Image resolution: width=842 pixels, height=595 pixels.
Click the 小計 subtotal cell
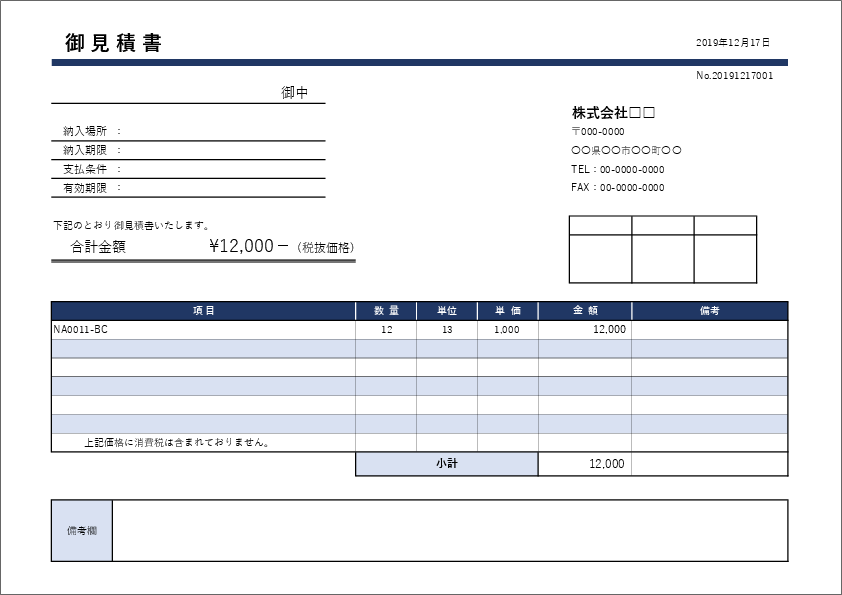[x=447, y=463]
